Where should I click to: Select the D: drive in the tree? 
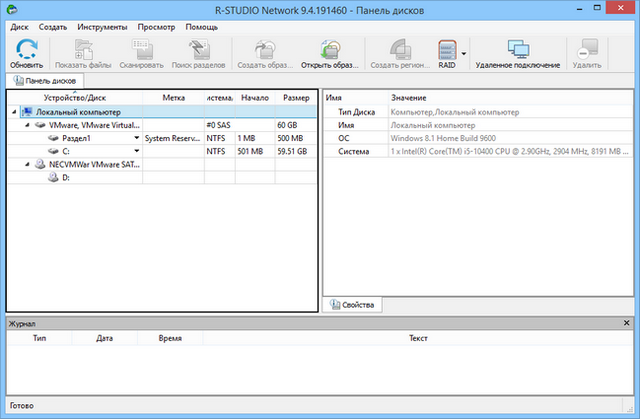point(66,177)
